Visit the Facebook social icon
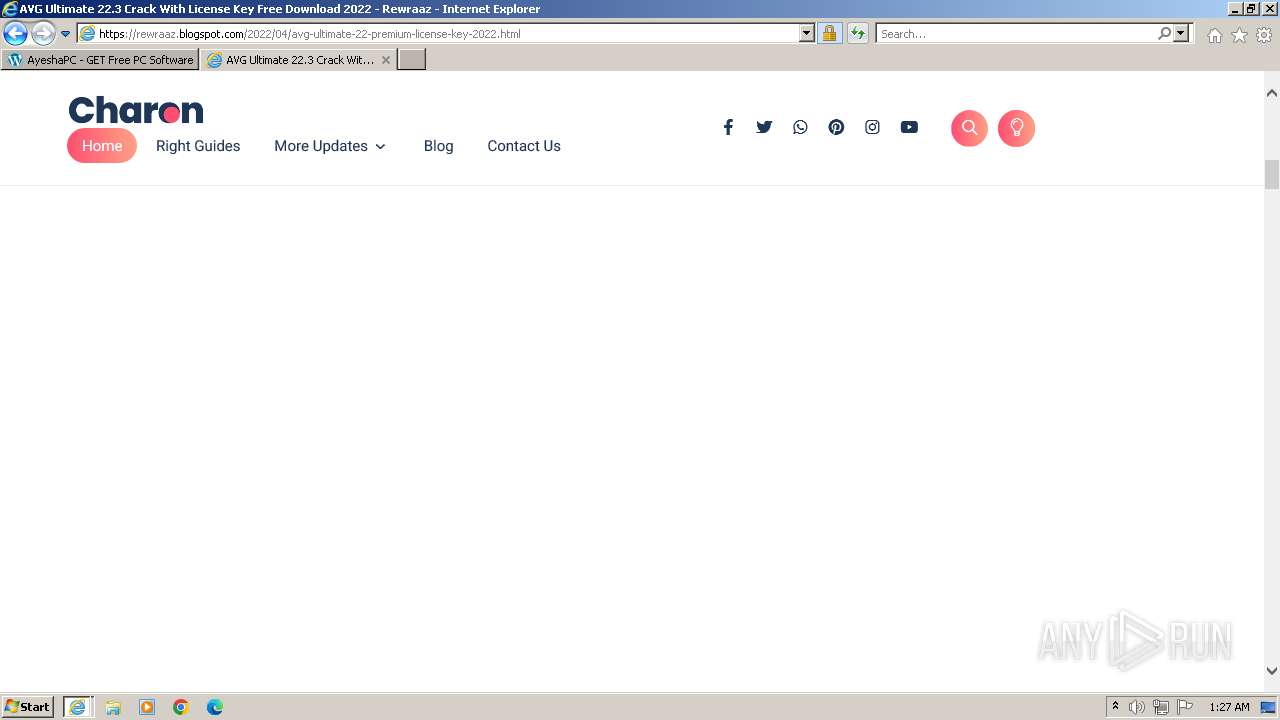This screenshot has width=1280, height=720. click(728, 127)
